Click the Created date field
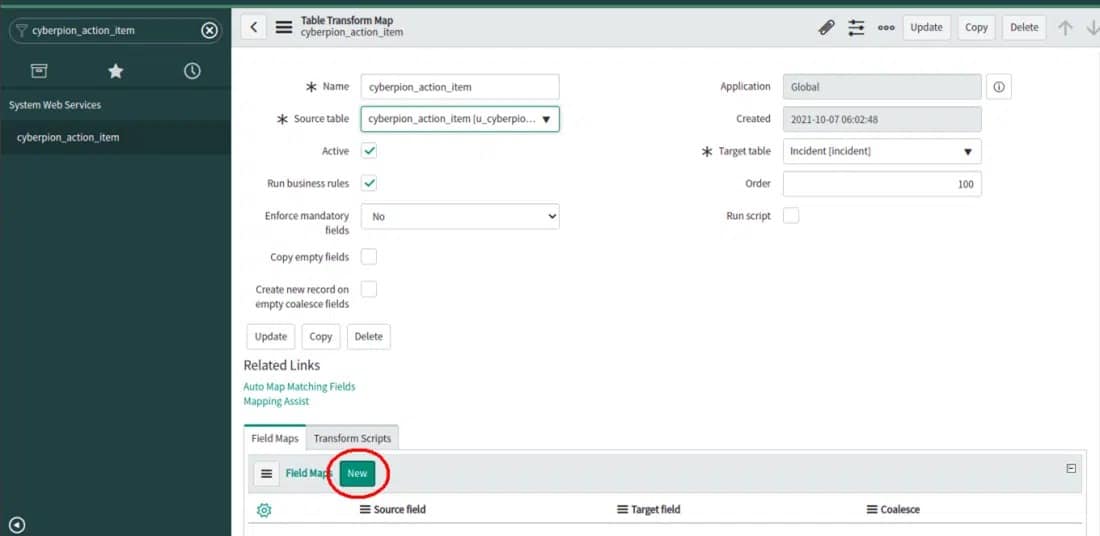1100x536 pixels. 883,119
